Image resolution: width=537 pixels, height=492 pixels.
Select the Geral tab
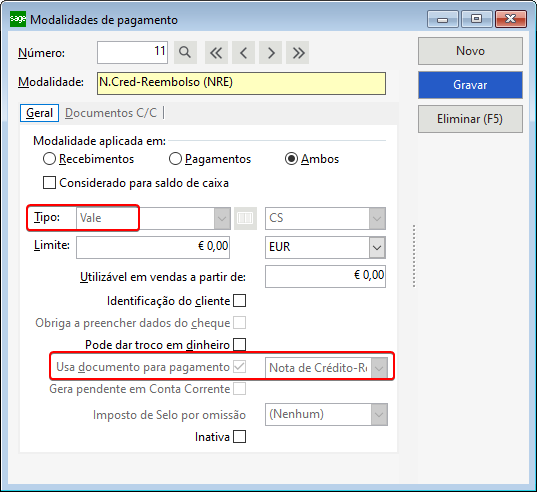pos(39,113)
